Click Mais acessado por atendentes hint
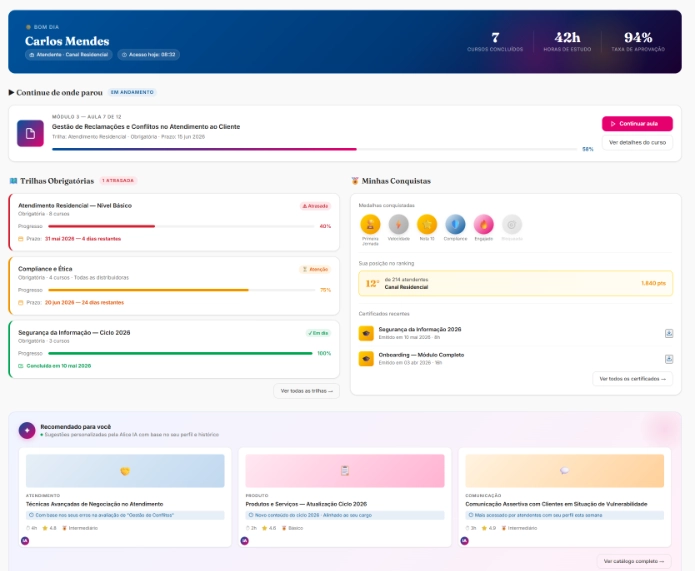 tap(565, 515)
